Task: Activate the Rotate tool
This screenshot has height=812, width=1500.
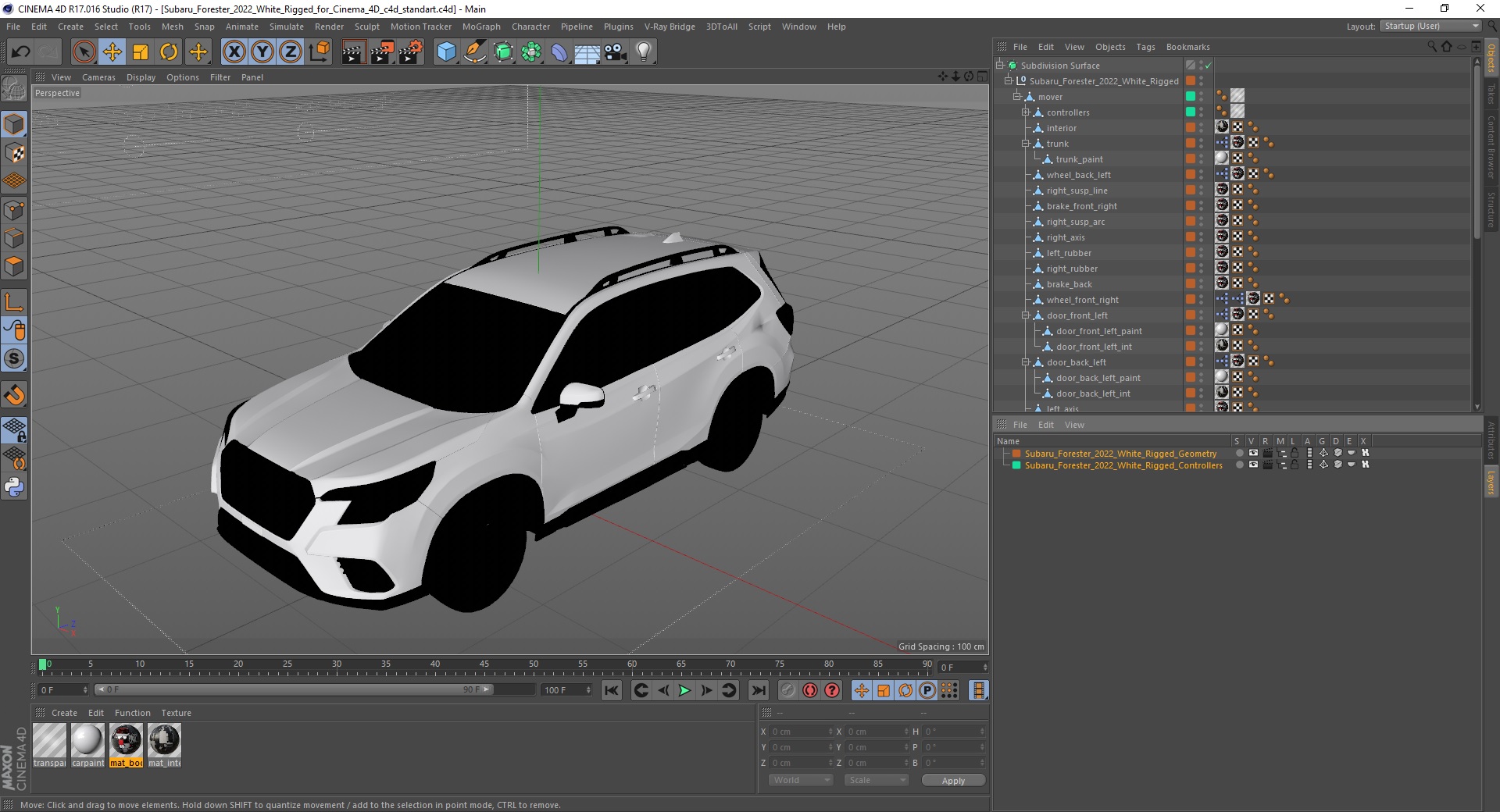Action: click(169, 52)
